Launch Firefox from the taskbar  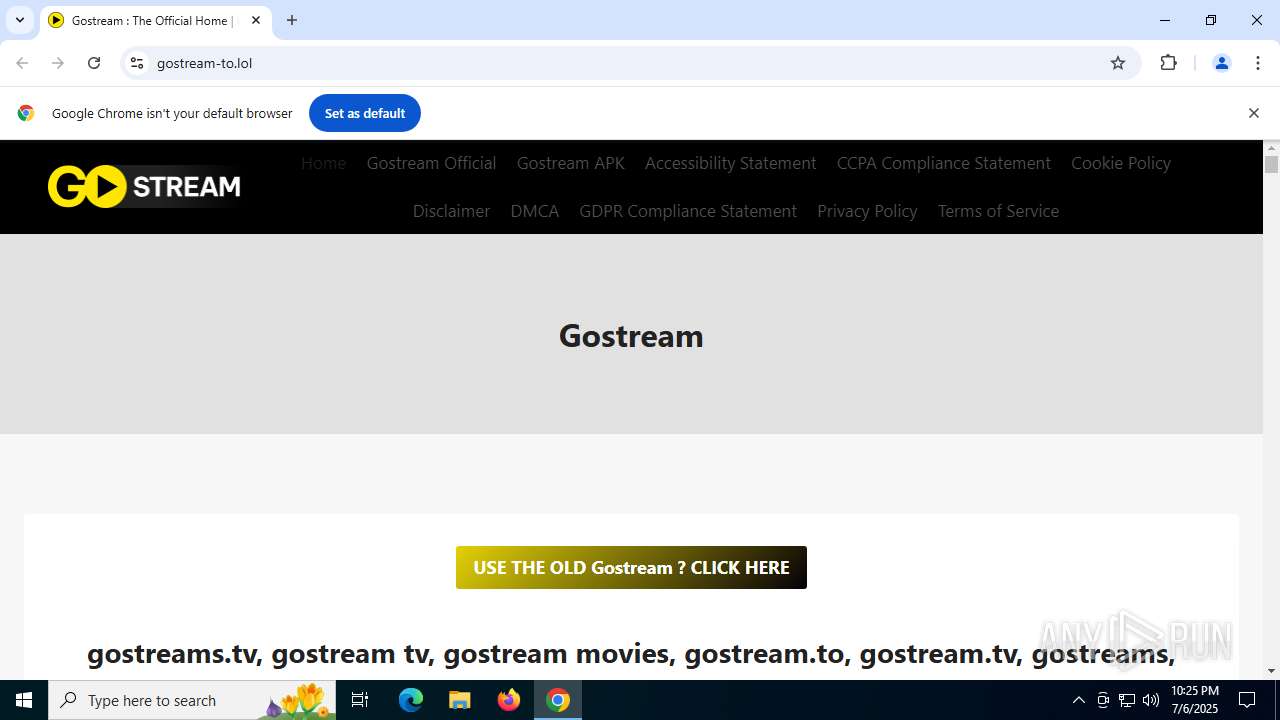509,700
